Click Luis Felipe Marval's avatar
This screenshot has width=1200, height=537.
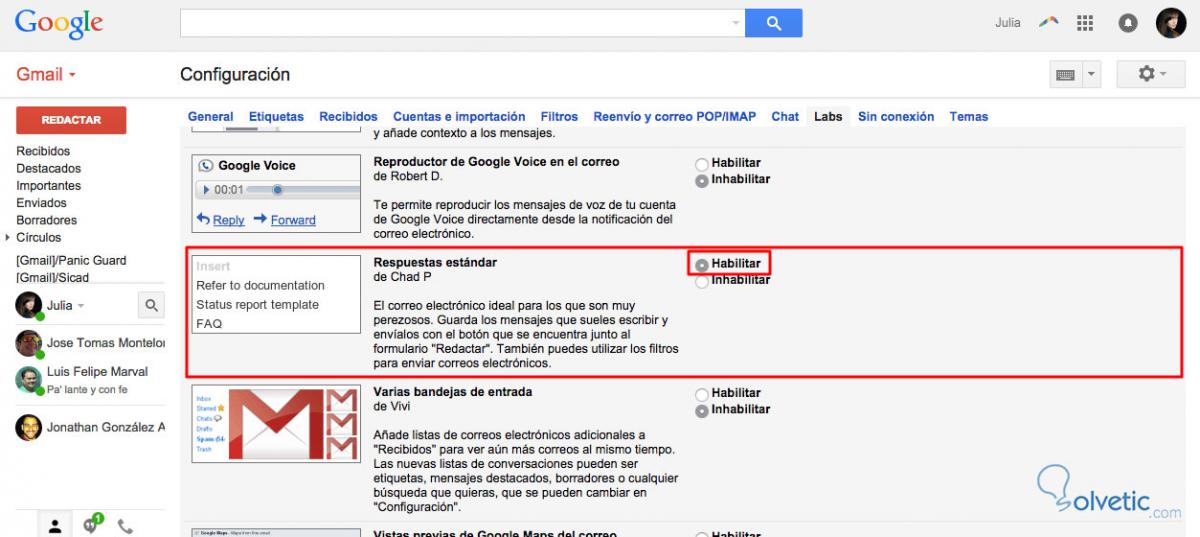point(28,380)
